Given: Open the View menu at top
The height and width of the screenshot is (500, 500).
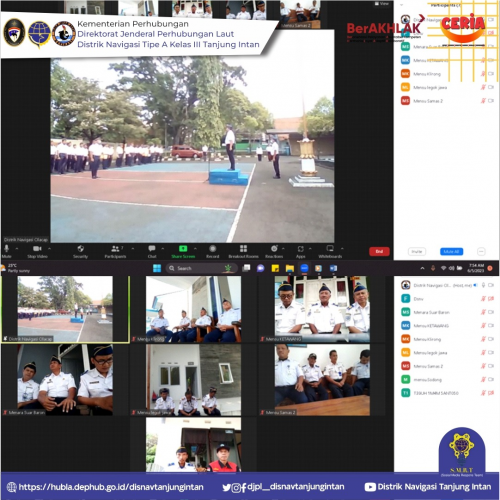Looking at the screenshot, I should coord(382,3).
